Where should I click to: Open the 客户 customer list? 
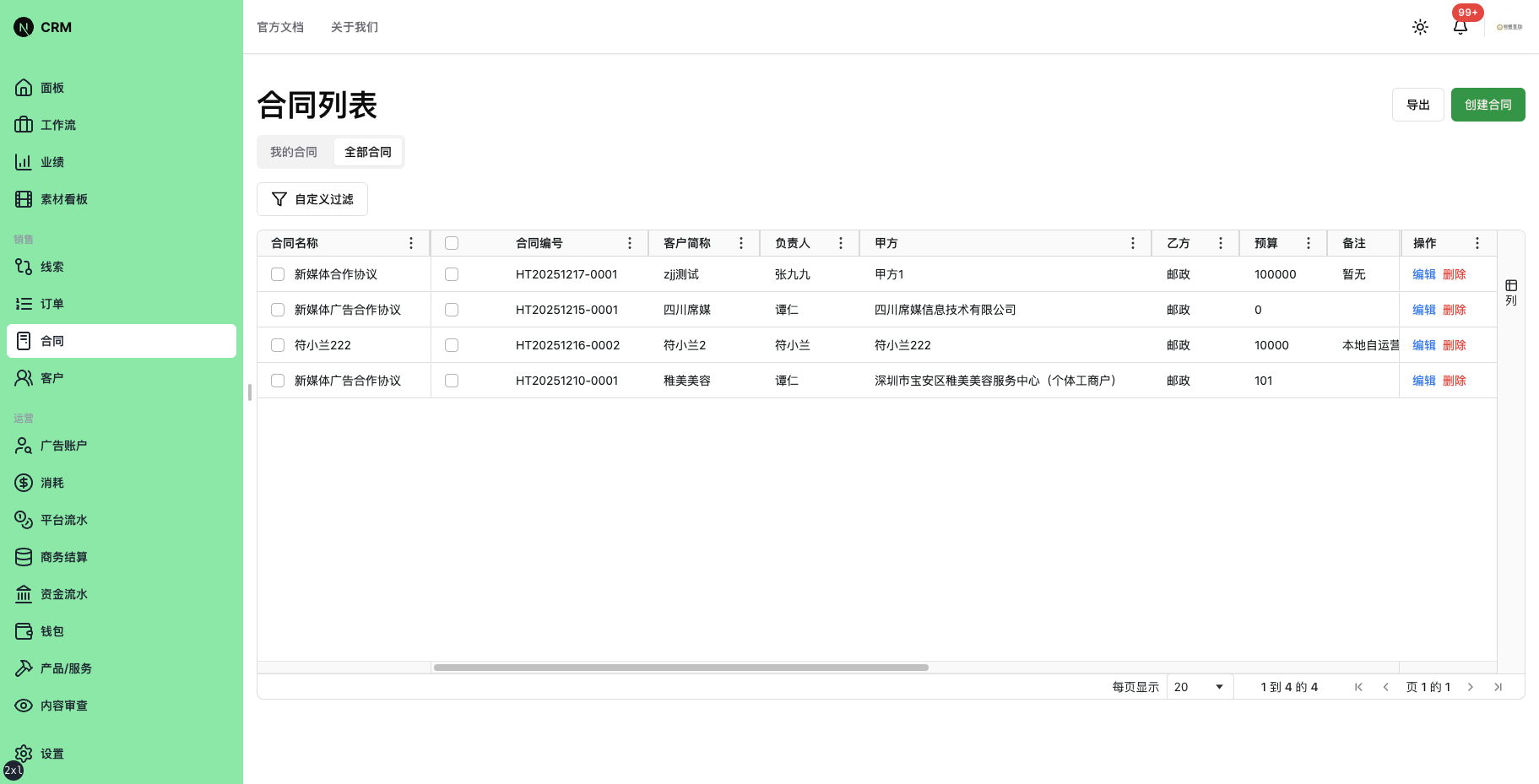(x=51, y=377)
